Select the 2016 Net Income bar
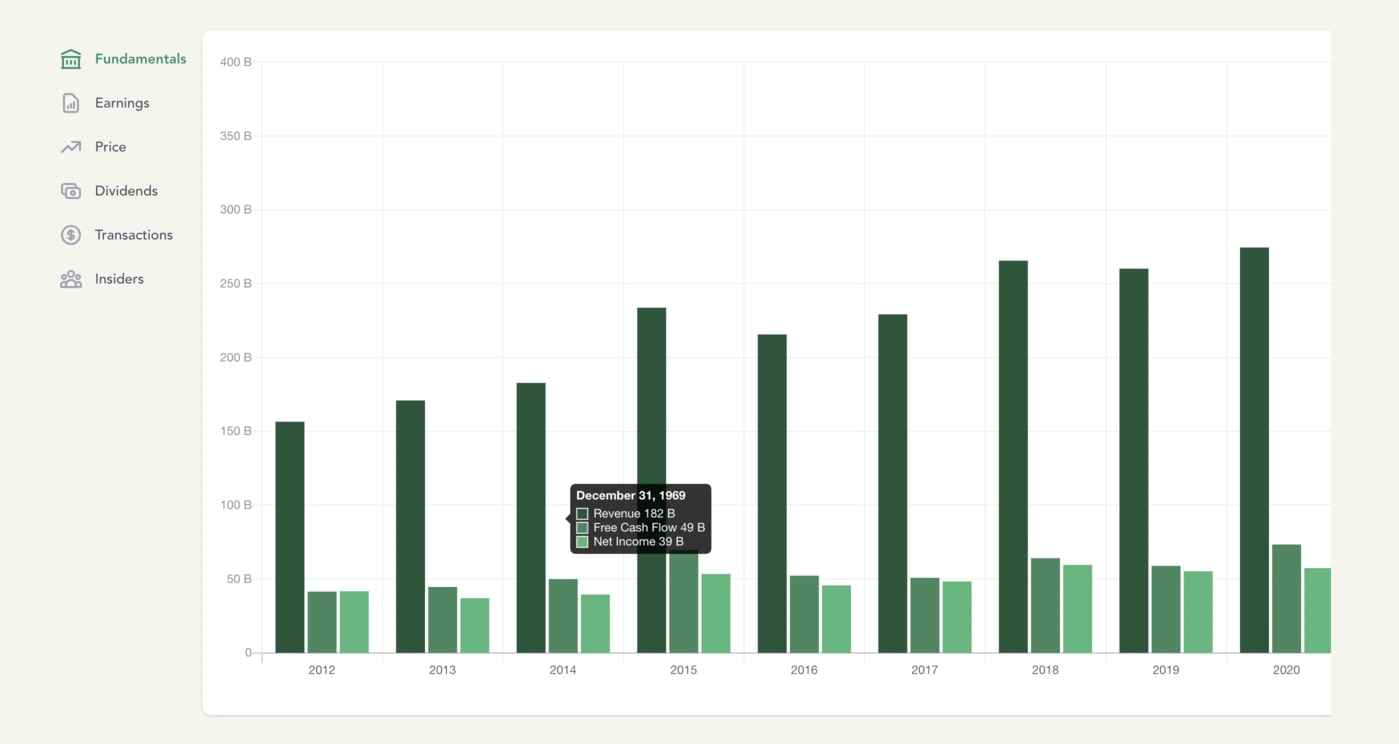1399x744 pixels. point(836,619)
